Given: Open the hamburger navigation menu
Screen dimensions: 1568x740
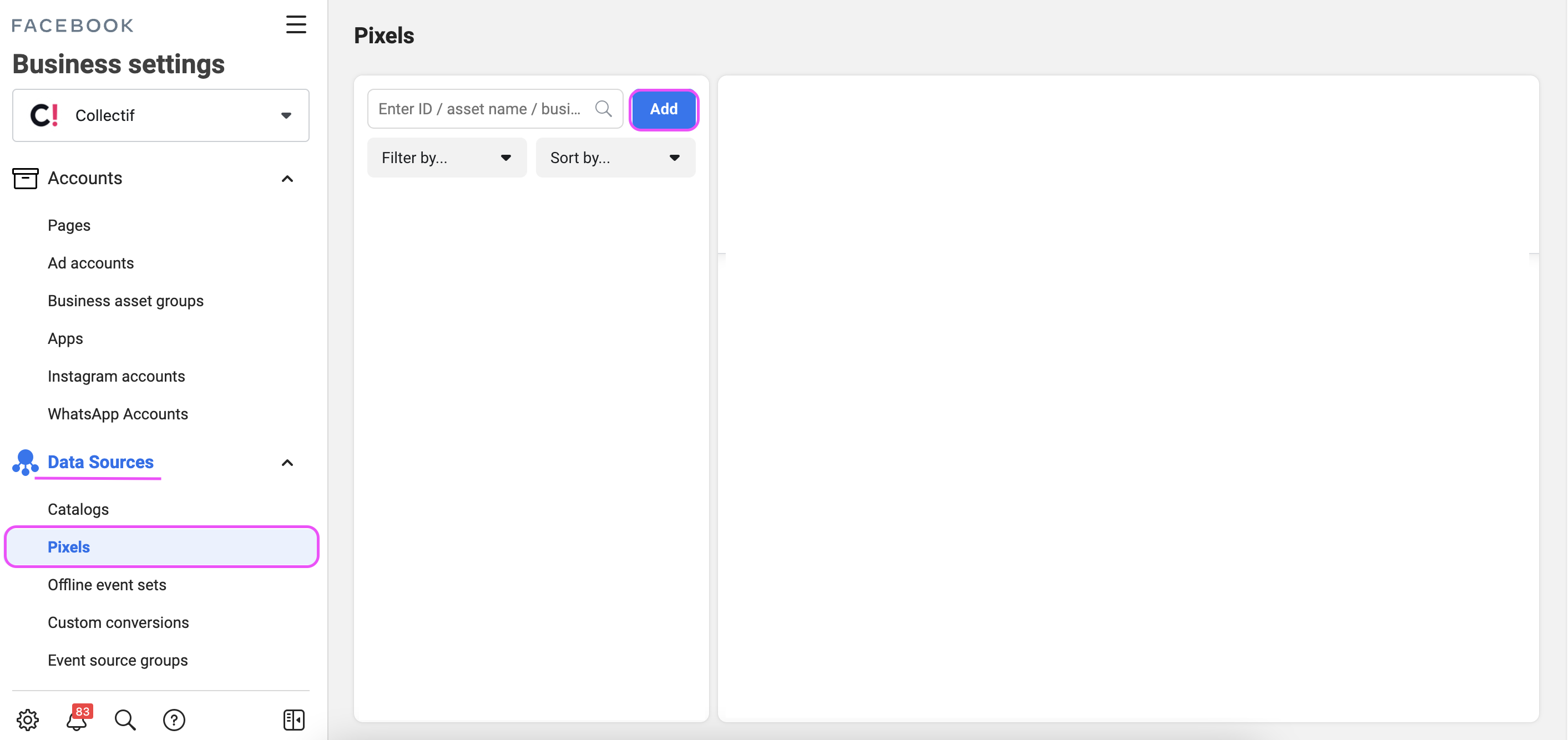Looking at the screenshot, I should [x=296, y=24].
